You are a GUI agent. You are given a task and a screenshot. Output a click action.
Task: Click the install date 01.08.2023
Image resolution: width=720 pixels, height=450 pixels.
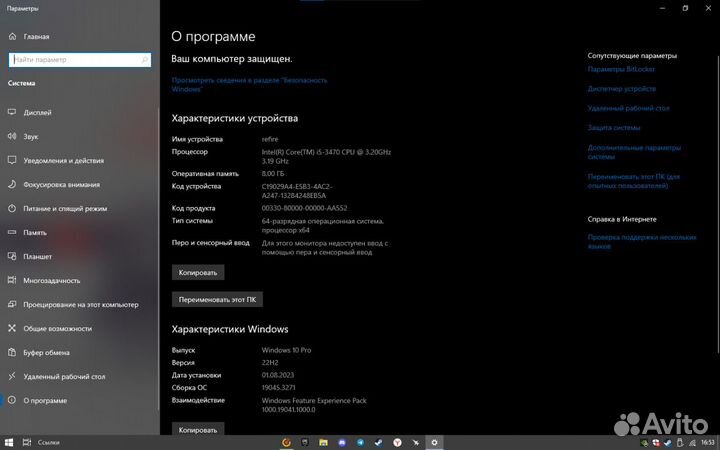pos(278,375)
